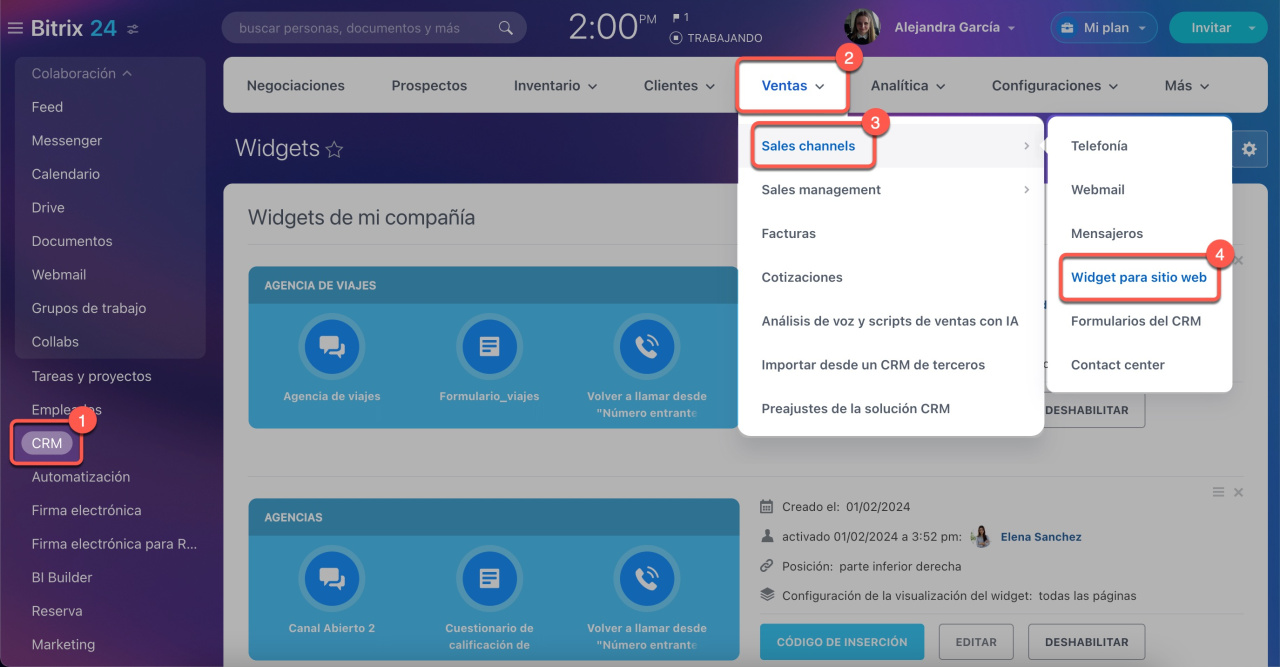Click the Agencia de viajes chat icon
This screenshot has width=1280, height=667.
tap(332, 347)
